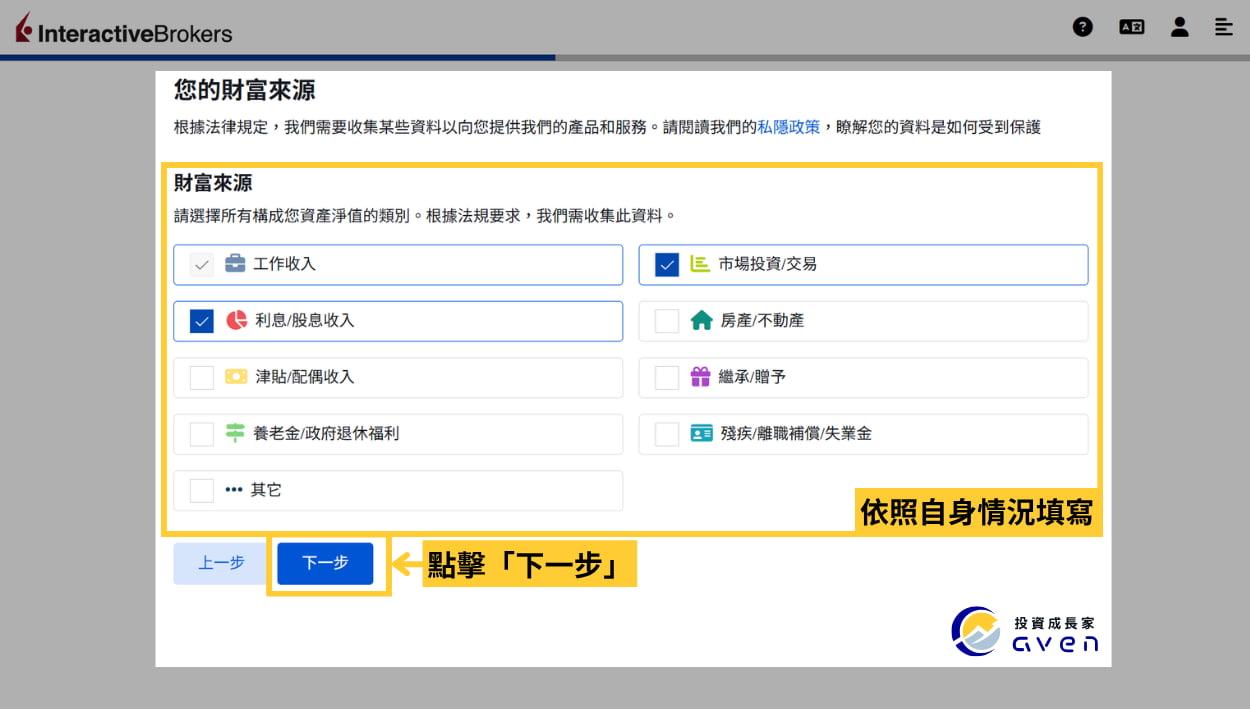Click the gift icon next to 繼承/贈予
1250x709 pixels.
[700, 377]
